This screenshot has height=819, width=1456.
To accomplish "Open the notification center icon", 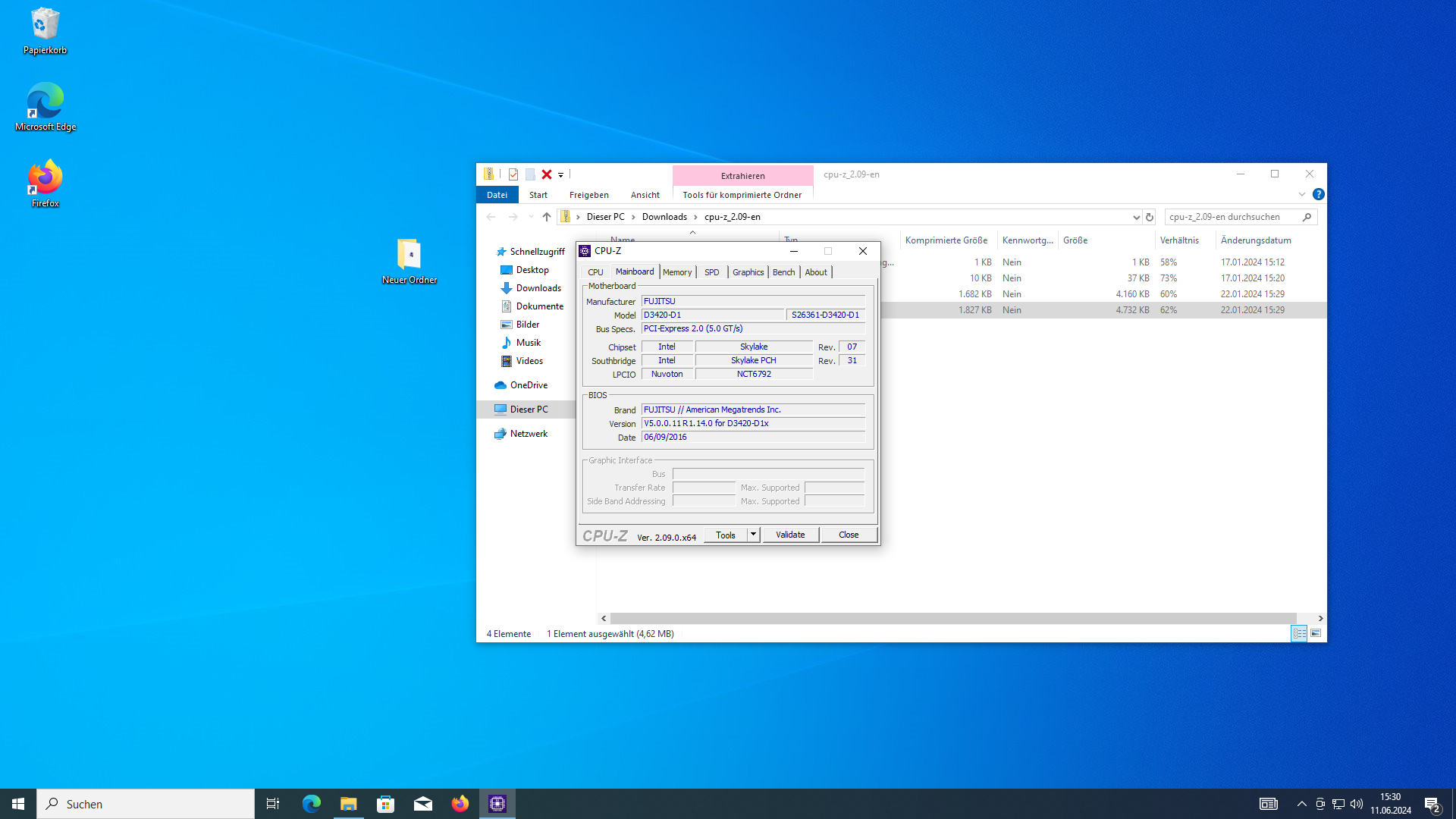I will point(1432,804).
